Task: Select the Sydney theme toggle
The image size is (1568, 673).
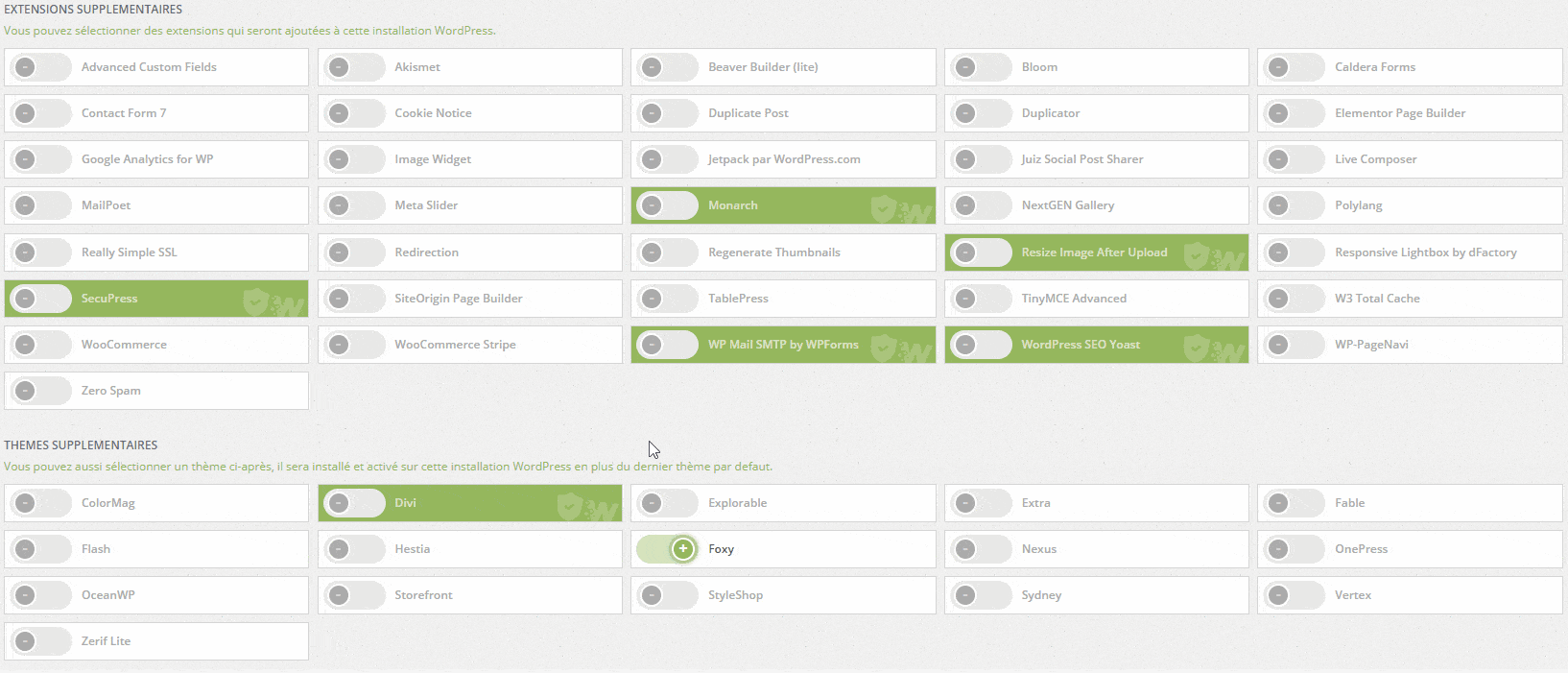Action: (981, 595)
